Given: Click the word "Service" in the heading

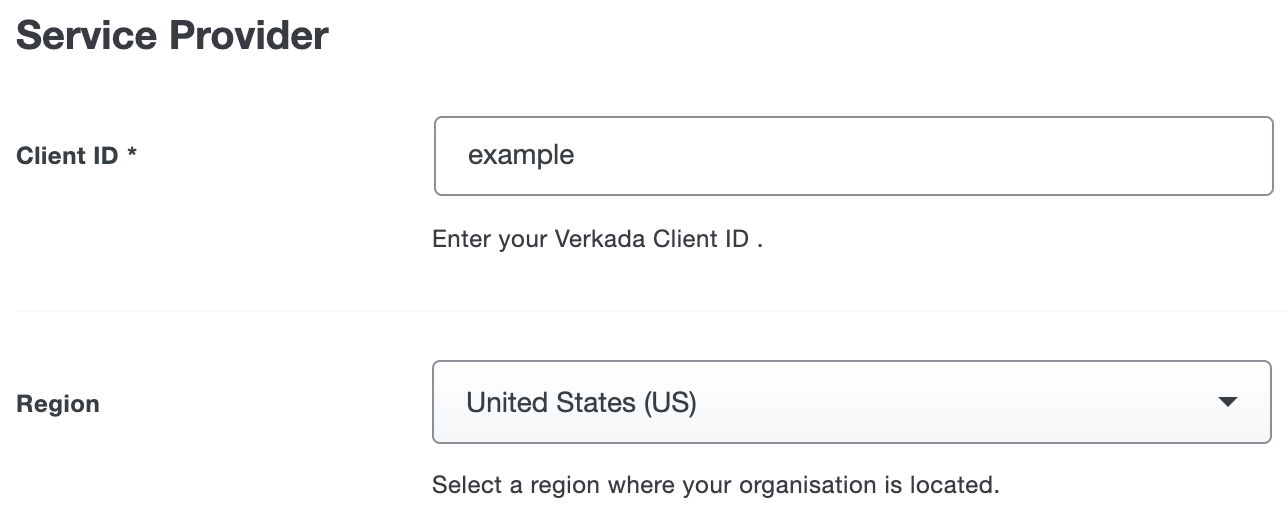Looking at the screenshot, I should click(x=84, y=36).
